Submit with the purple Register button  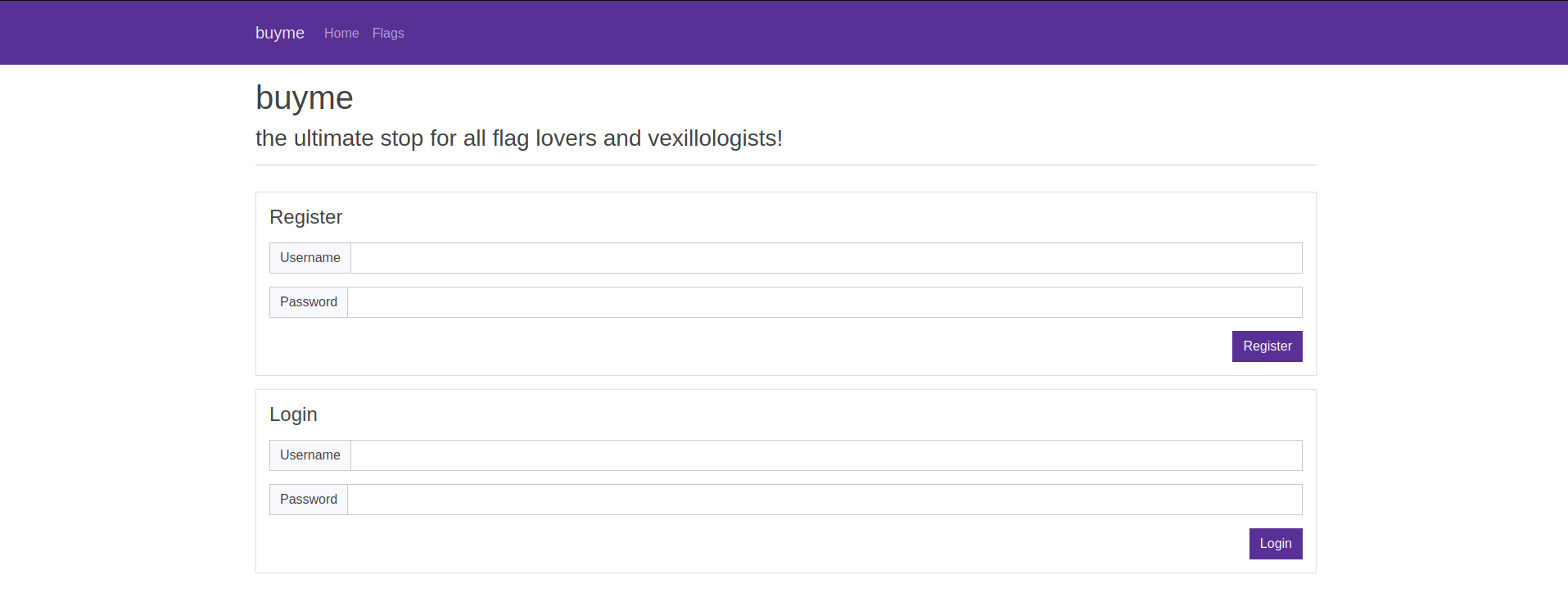click(x=1268, y=346)
